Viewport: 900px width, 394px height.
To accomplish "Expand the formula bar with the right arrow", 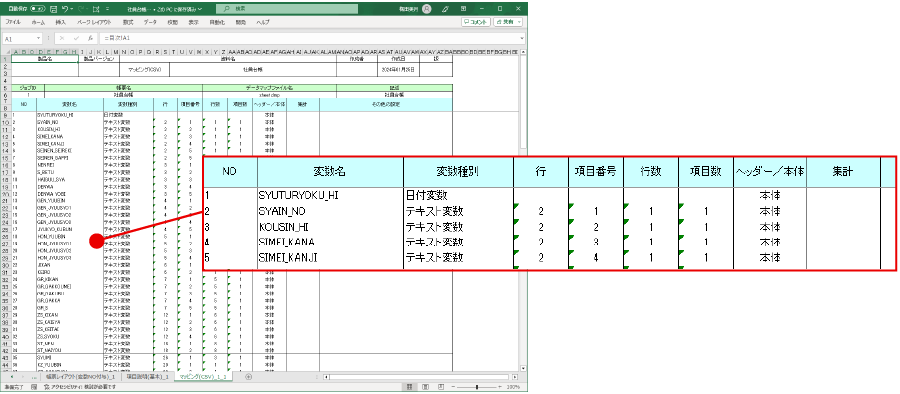I will (522, 38).
